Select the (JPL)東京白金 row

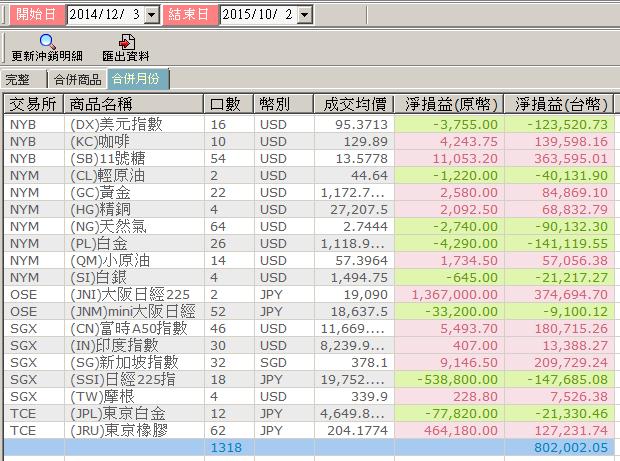click(309, 414)
